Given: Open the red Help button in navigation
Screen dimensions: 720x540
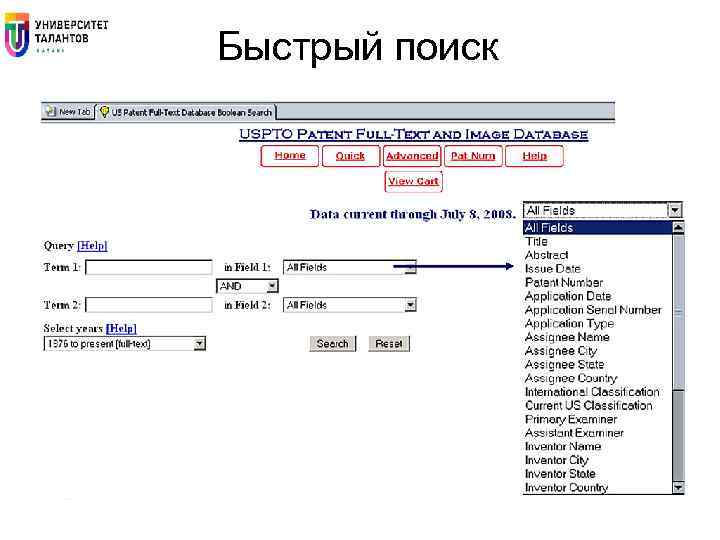Looking at the screenshot, I should pos(534,156).
